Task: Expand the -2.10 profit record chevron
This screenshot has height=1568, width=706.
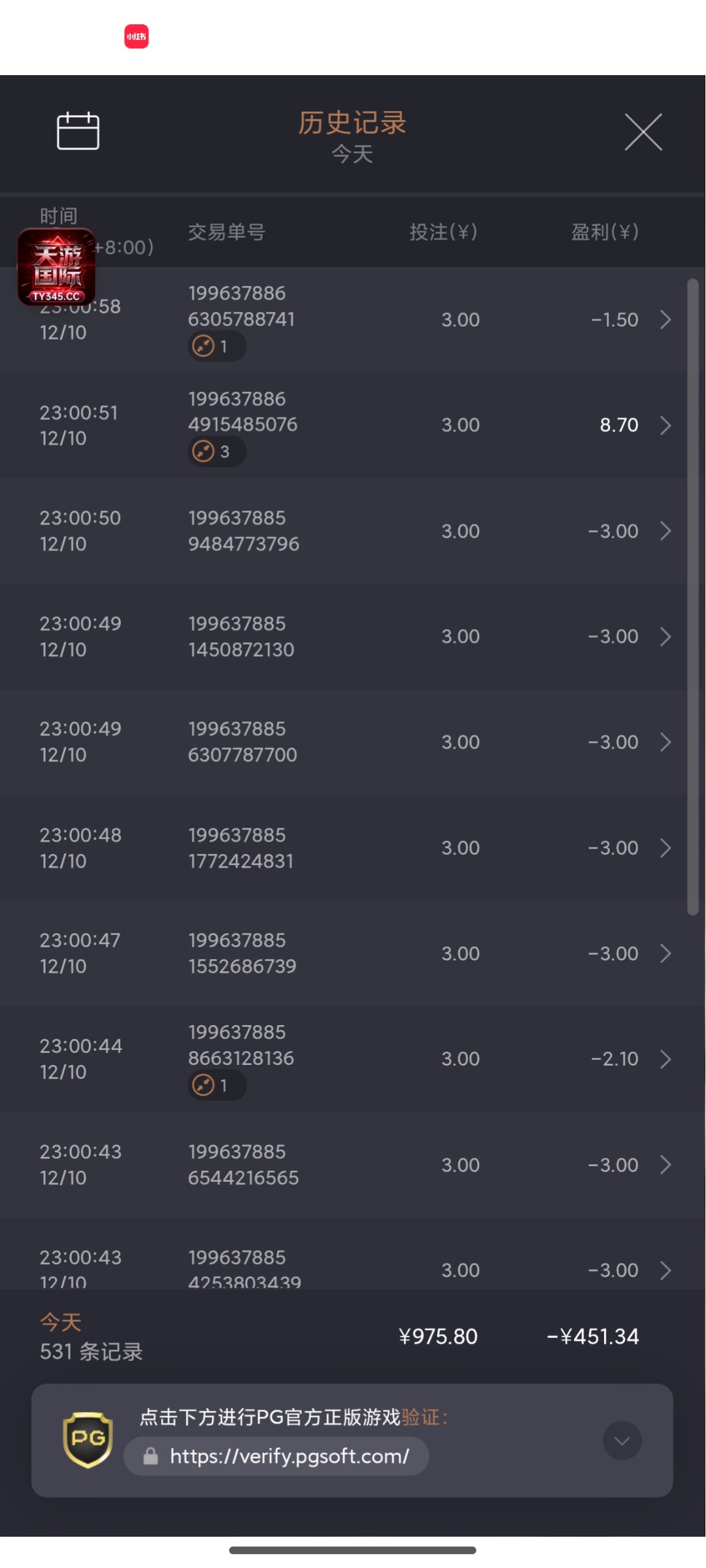Action: [x=665, y=1059]
